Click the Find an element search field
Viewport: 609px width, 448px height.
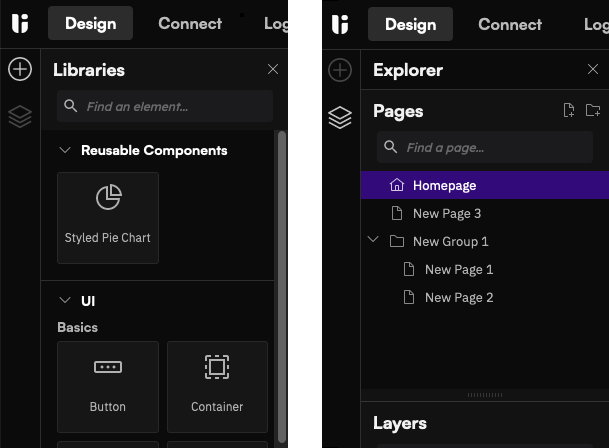click(165, 106)
